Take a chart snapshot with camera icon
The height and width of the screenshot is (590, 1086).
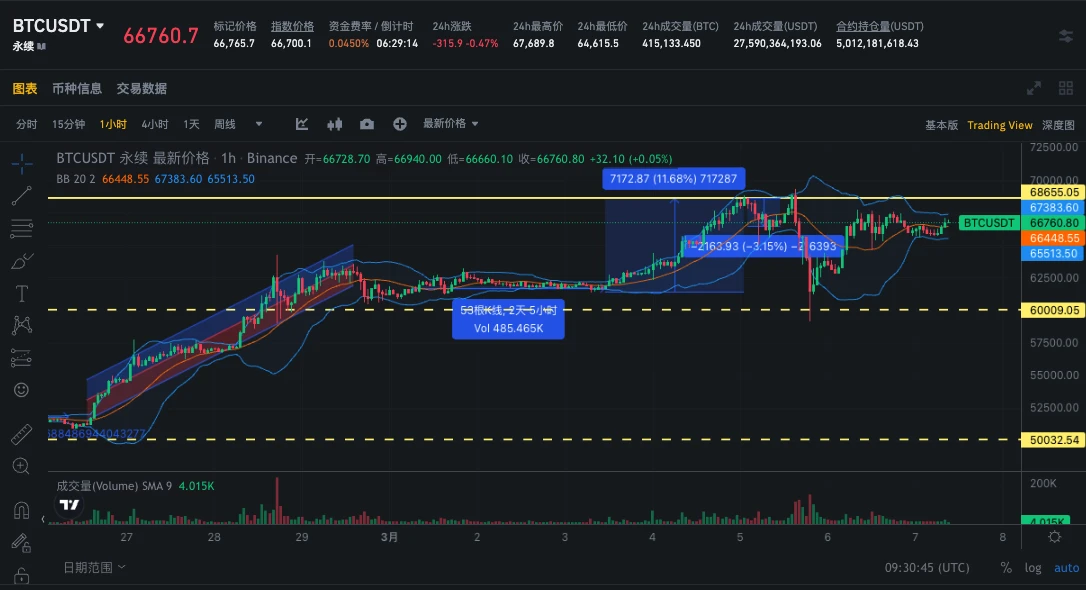point(367,124)
